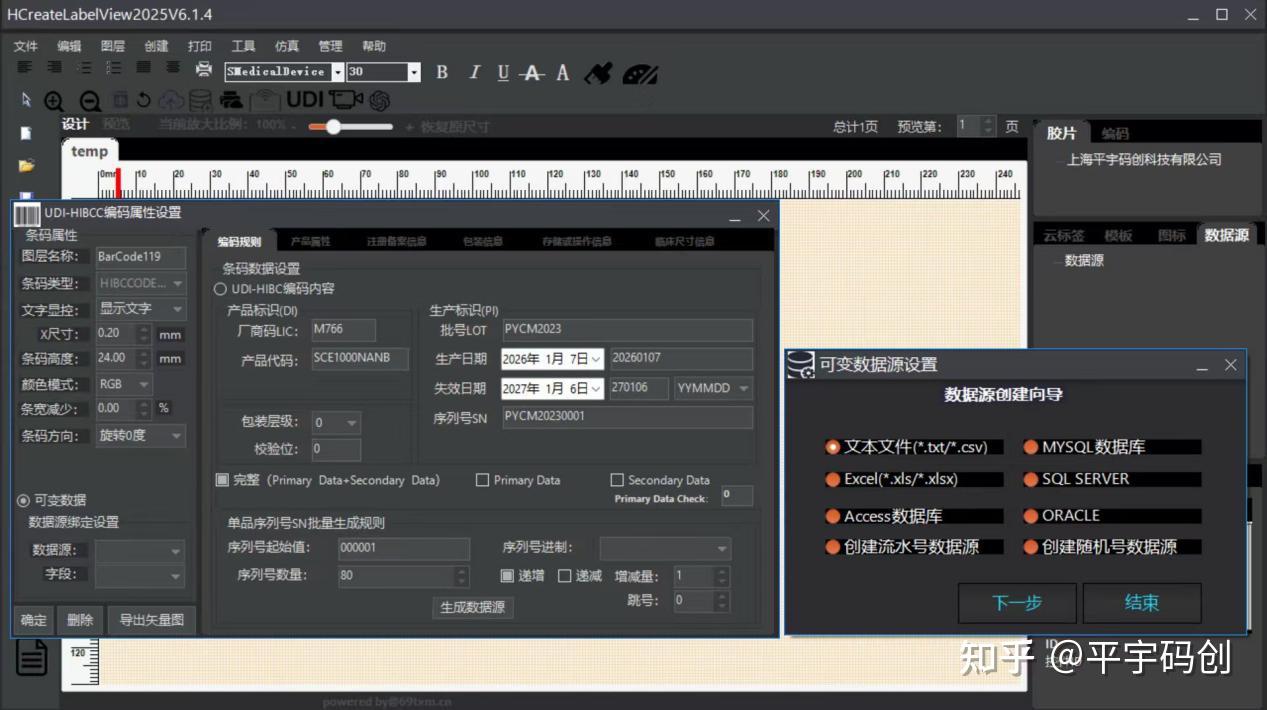1267x710 pixels.
Task: Click the UDI tool icon
Action: tap(305, 100)
